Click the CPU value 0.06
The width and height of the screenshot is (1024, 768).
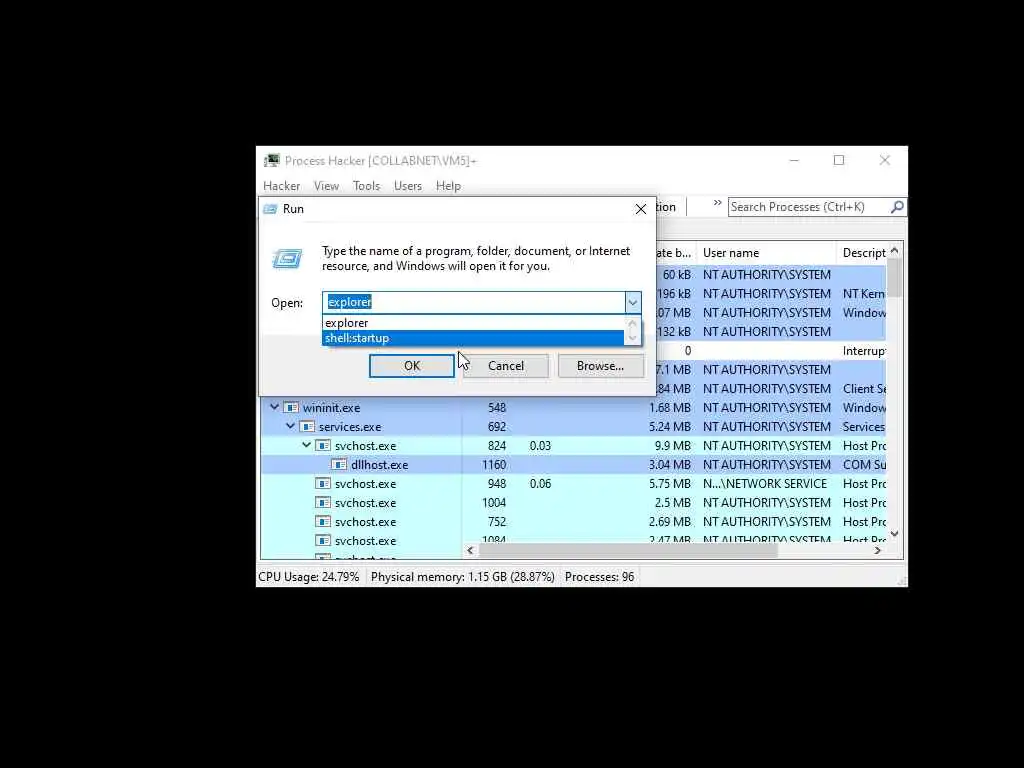coord(540,484)
